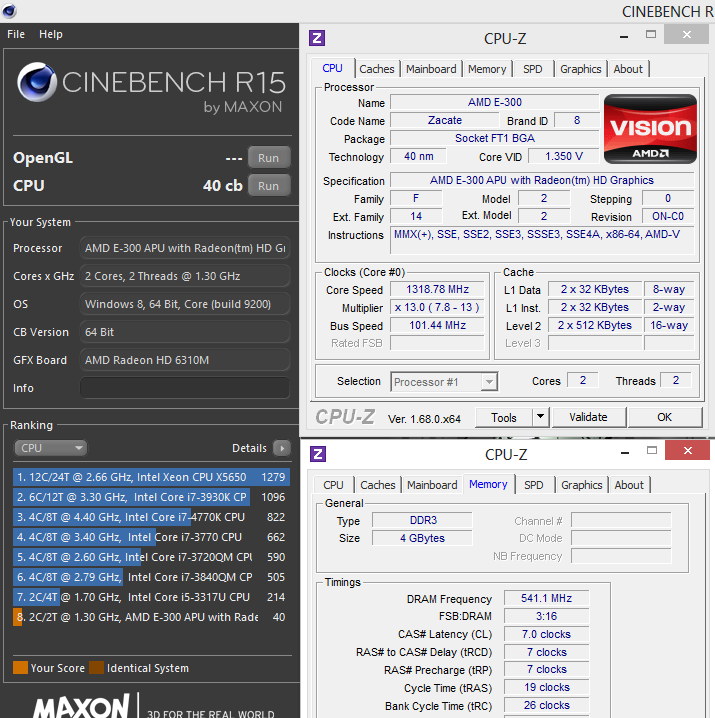Click the brown Identical System color swatch
Screen dimensions: 715x718
[x=97, y=668]
